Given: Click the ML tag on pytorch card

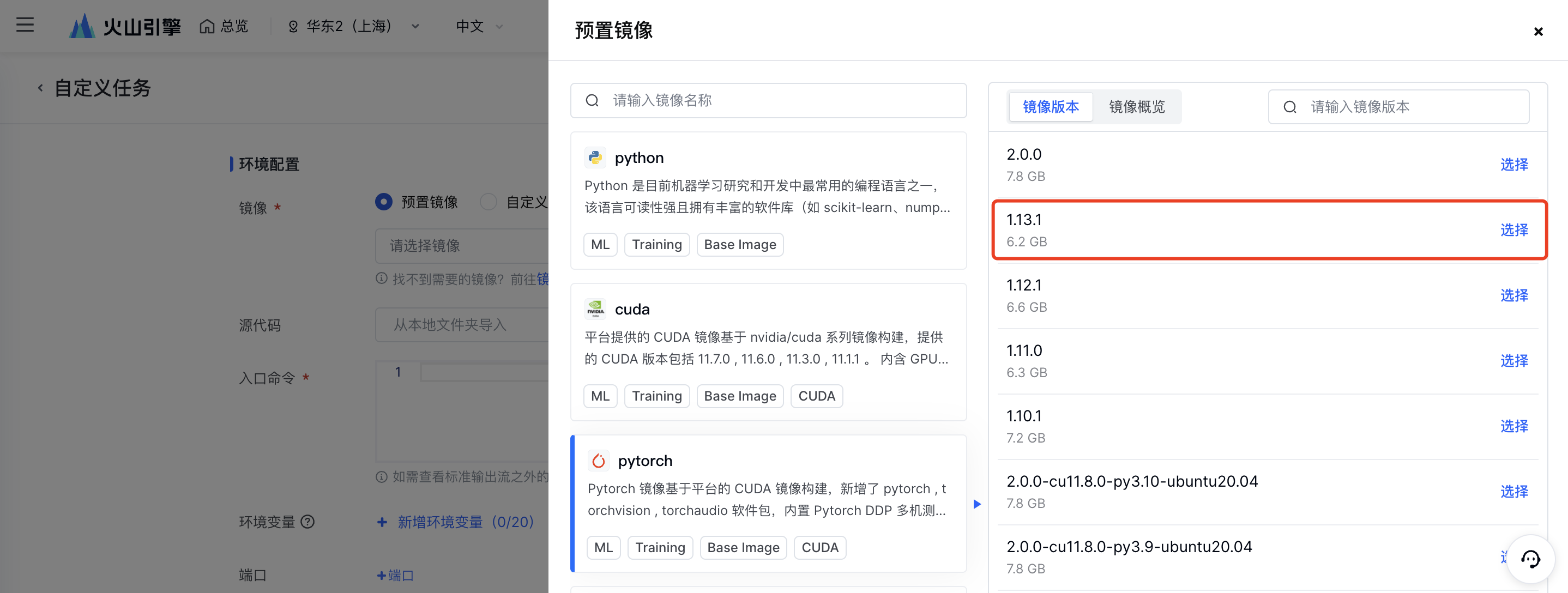Looking at the screenshot, I should point(603,547).
